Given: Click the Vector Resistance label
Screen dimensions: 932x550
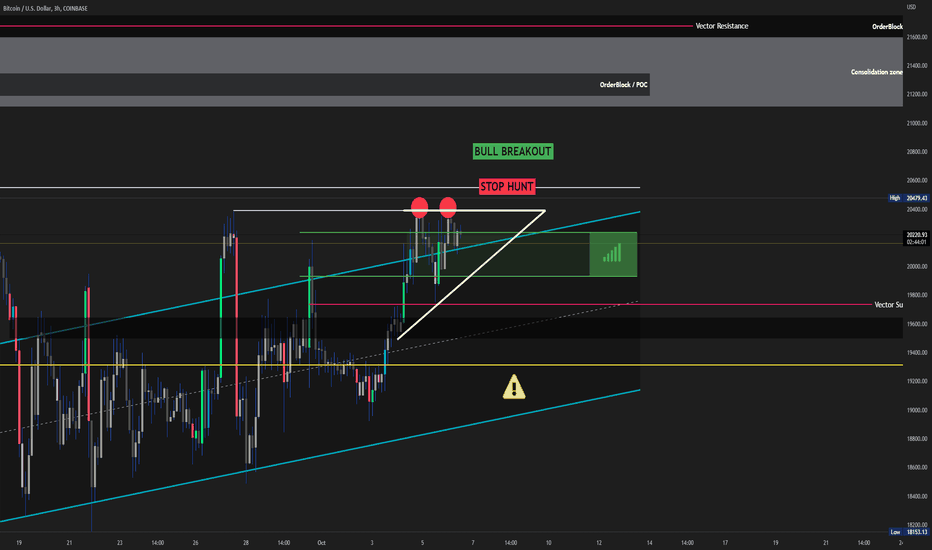Looking at the screenshot, I should 722,26.
